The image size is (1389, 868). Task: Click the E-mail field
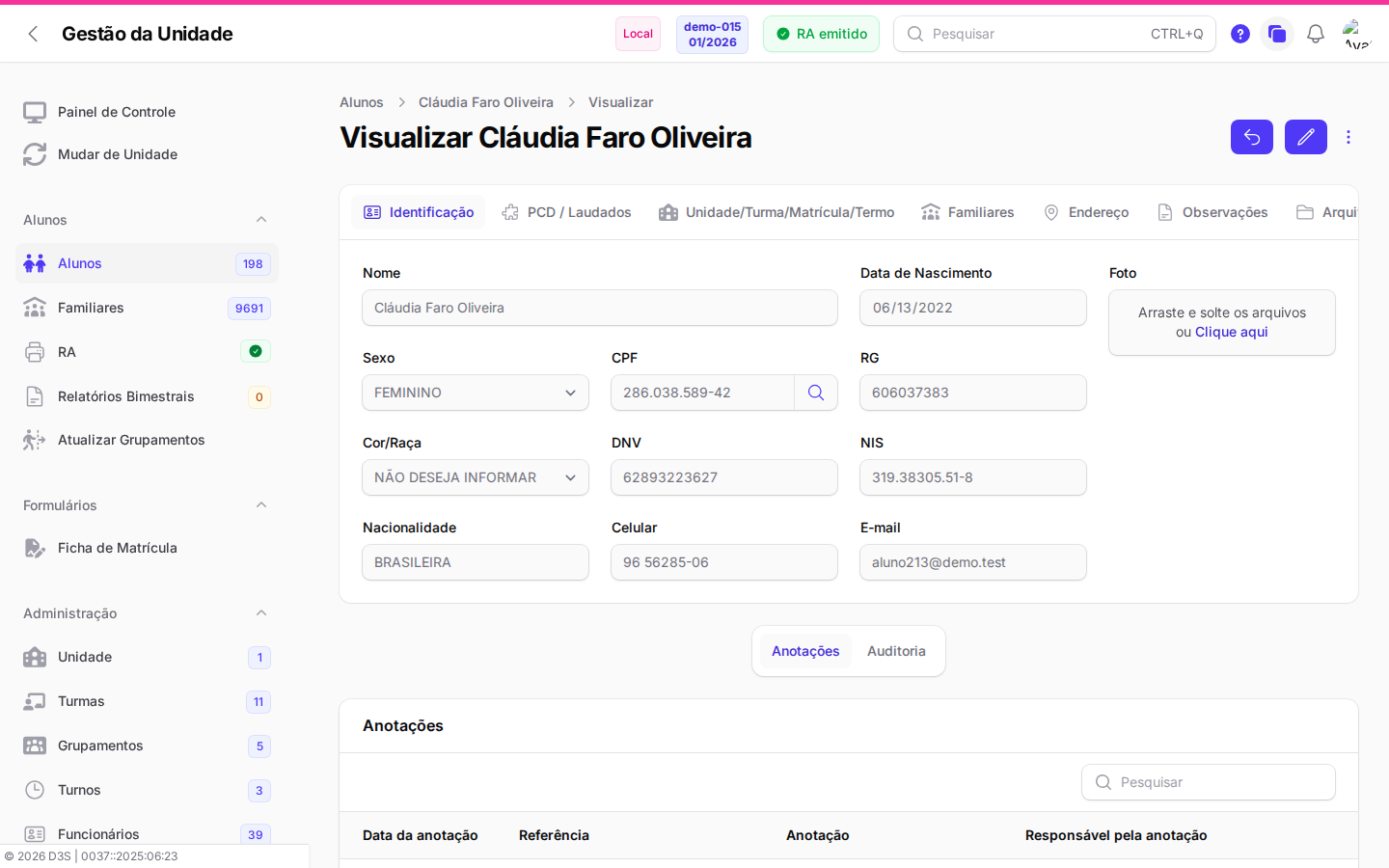pos(973,562)
